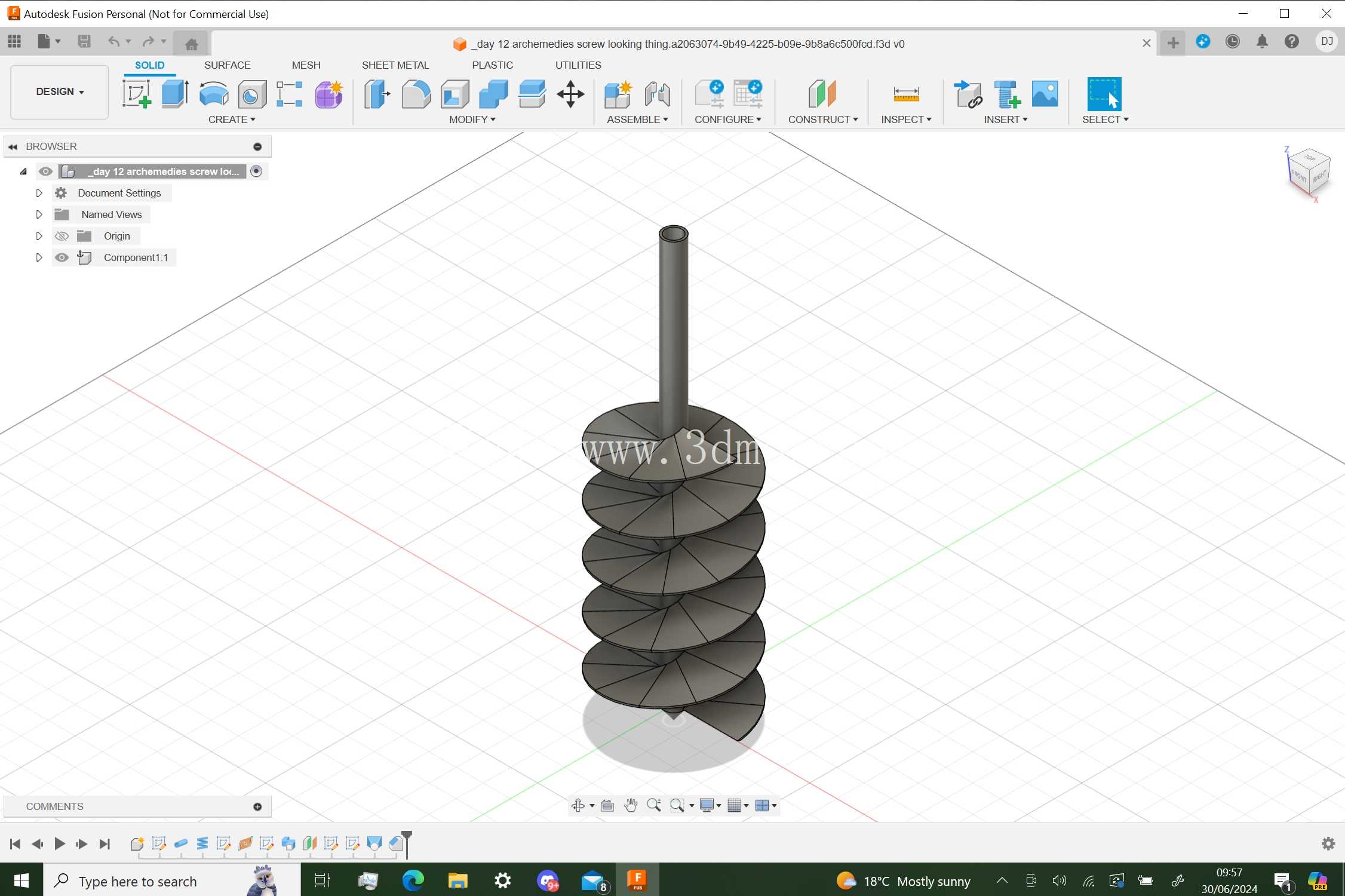Click the Insert Canvas image icon
The height and width of the screenshot is (896, 1345).
pyautogui.click(x=1045, y=94)
